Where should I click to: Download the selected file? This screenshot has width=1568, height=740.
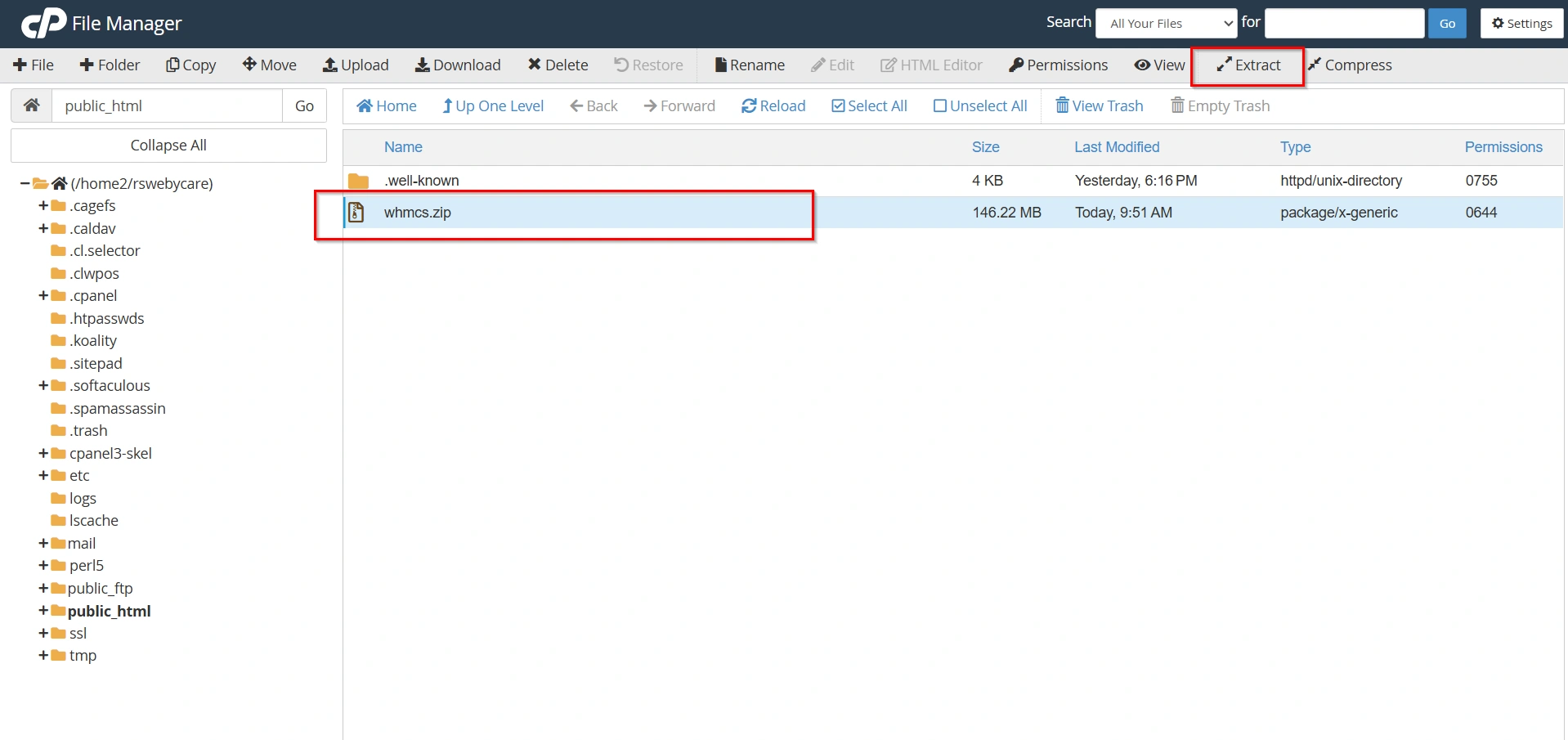(x=458, y=65)
